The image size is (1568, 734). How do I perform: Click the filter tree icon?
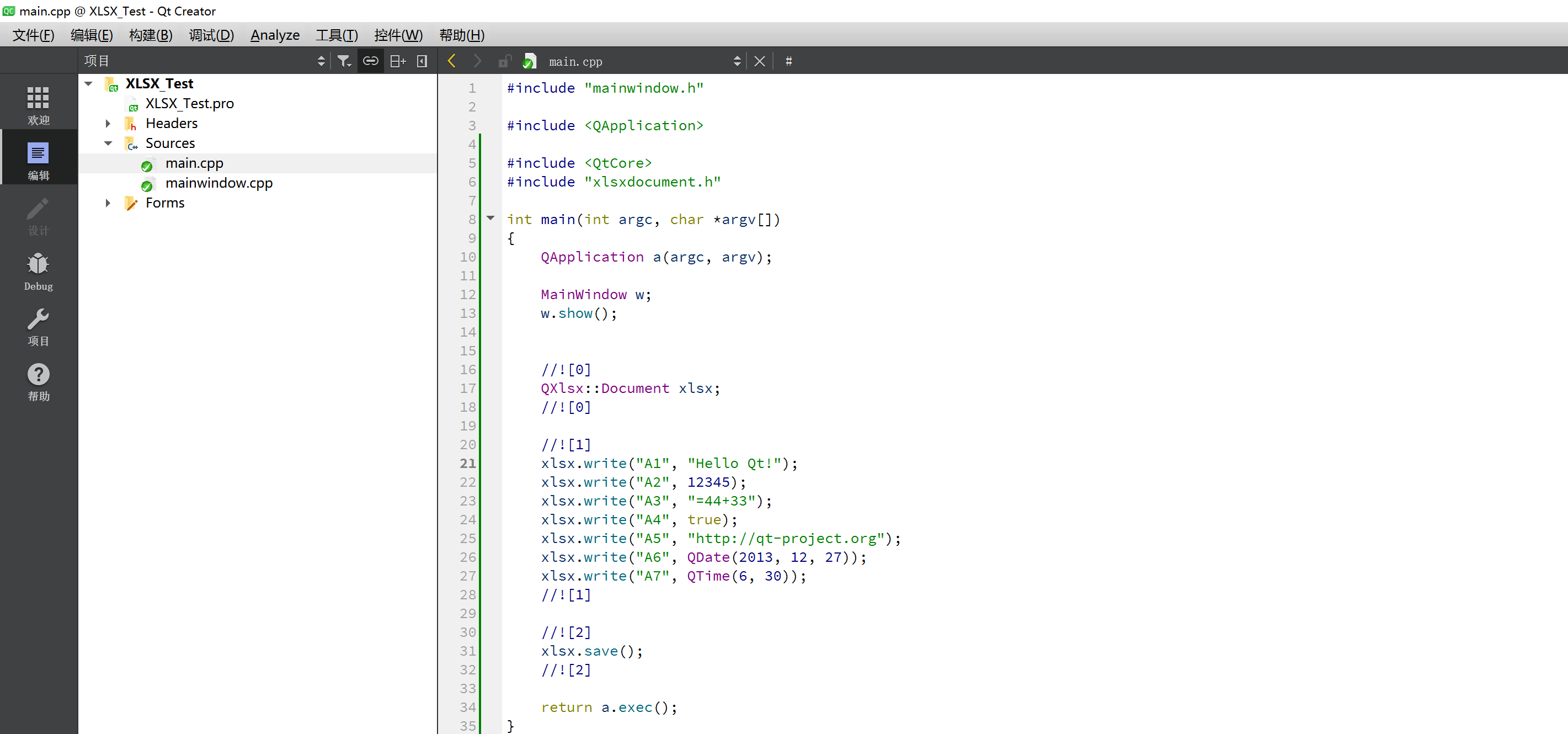[344, 61]
